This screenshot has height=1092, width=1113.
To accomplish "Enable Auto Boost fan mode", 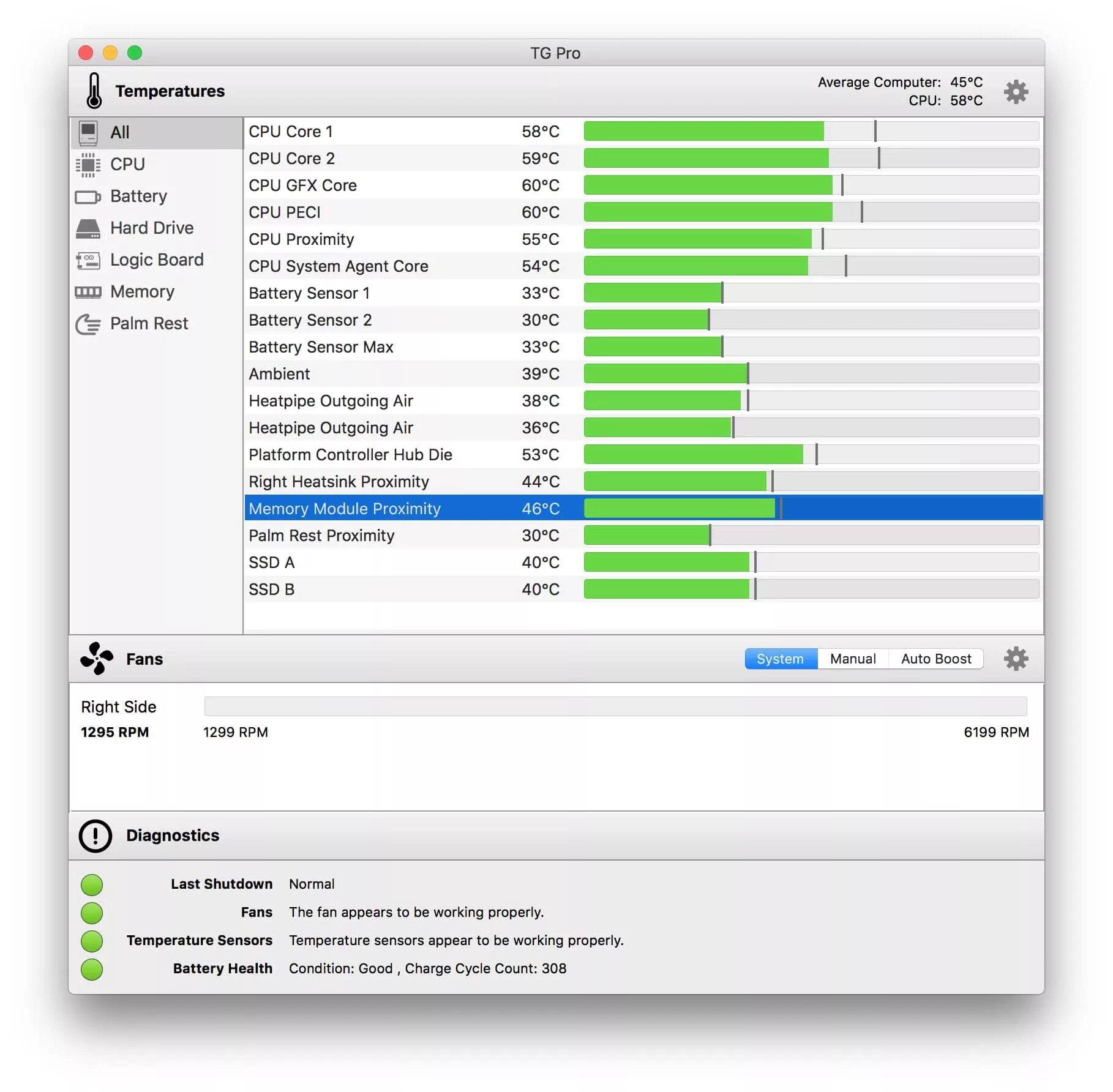I will click(x=936, y=659).
